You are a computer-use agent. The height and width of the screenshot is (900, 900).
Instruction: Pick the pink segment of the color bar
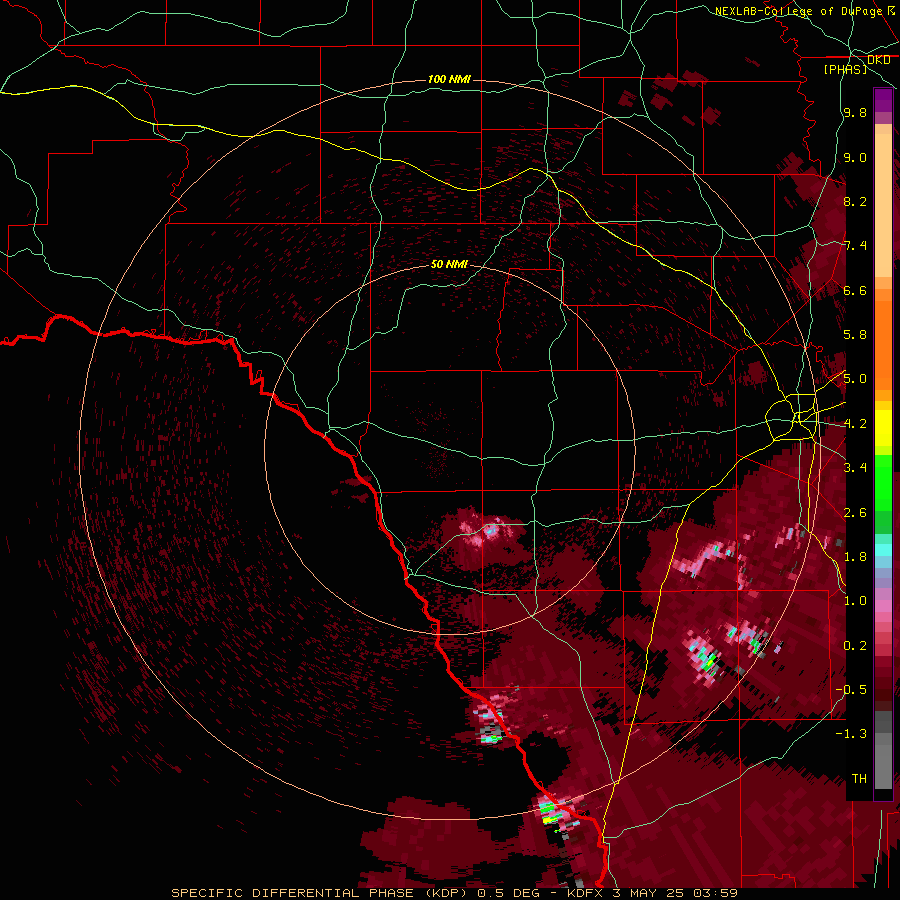coord(883,606)
